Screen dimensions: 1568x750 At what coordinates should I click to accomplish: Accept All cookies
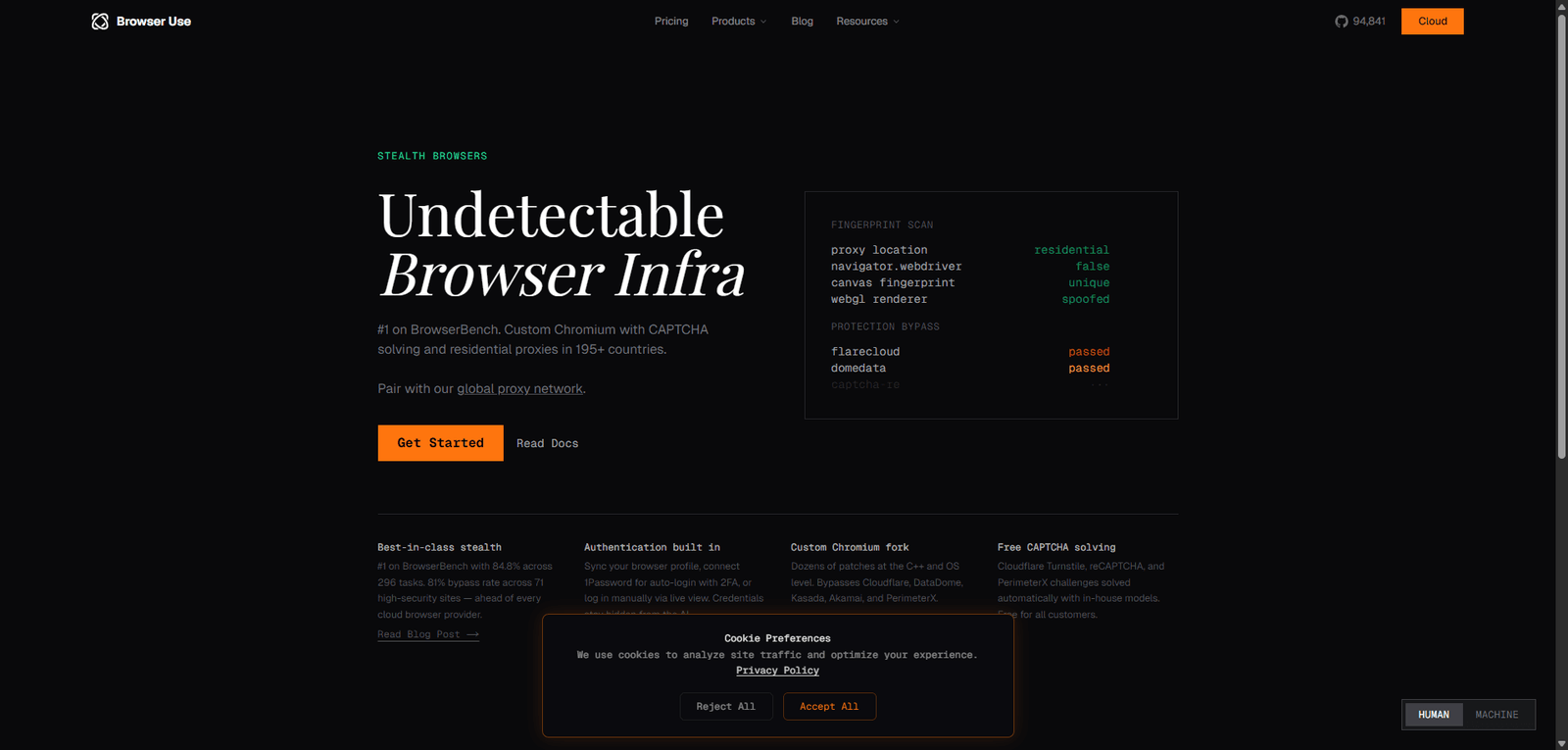pos(829,707)
